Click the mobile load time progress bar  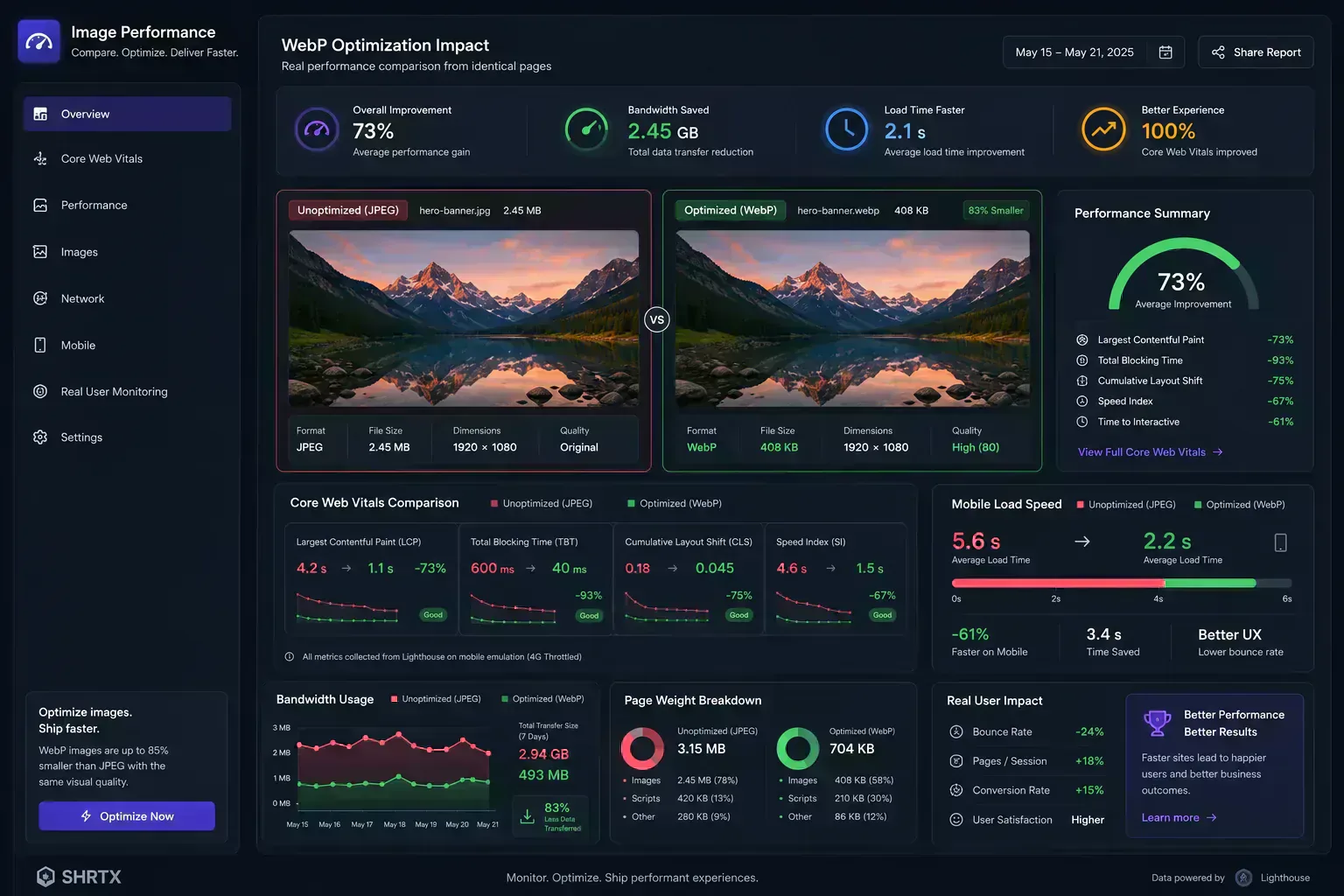[1122, 583]
